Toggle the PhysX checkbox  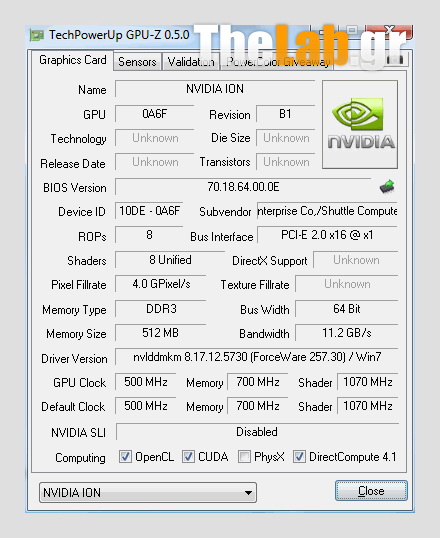coord(244,457)
